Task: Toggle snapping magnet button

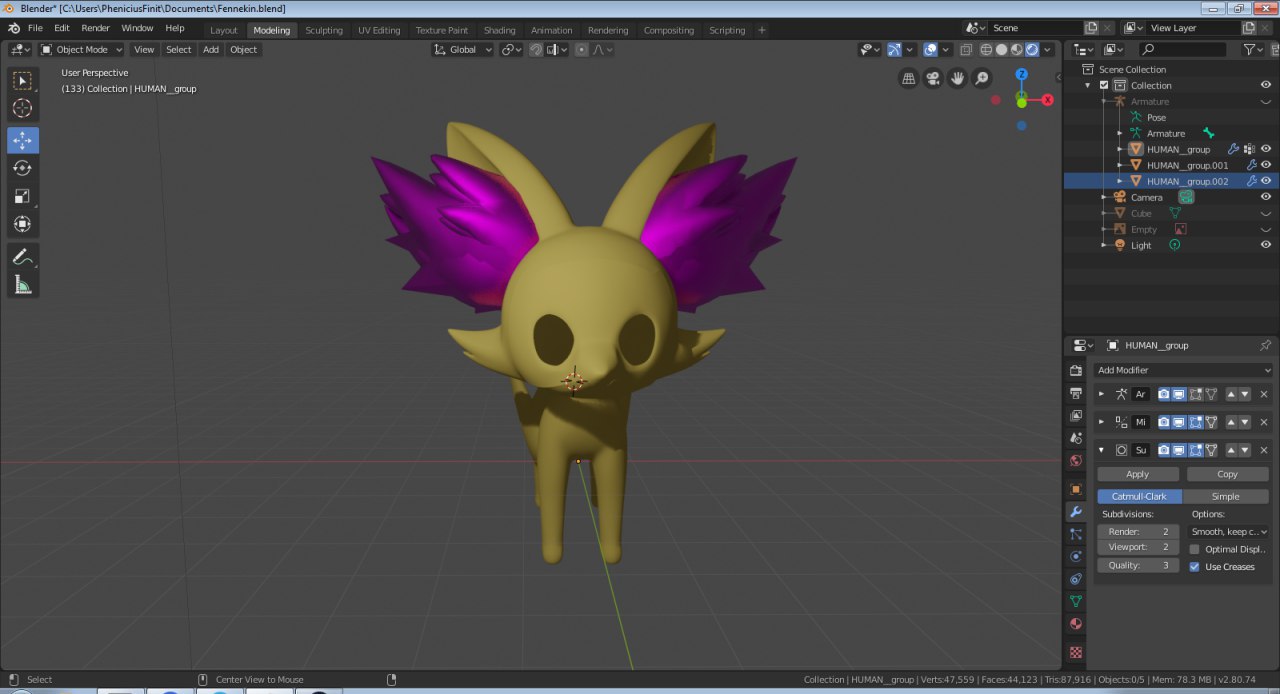Action: pos(536,49)
